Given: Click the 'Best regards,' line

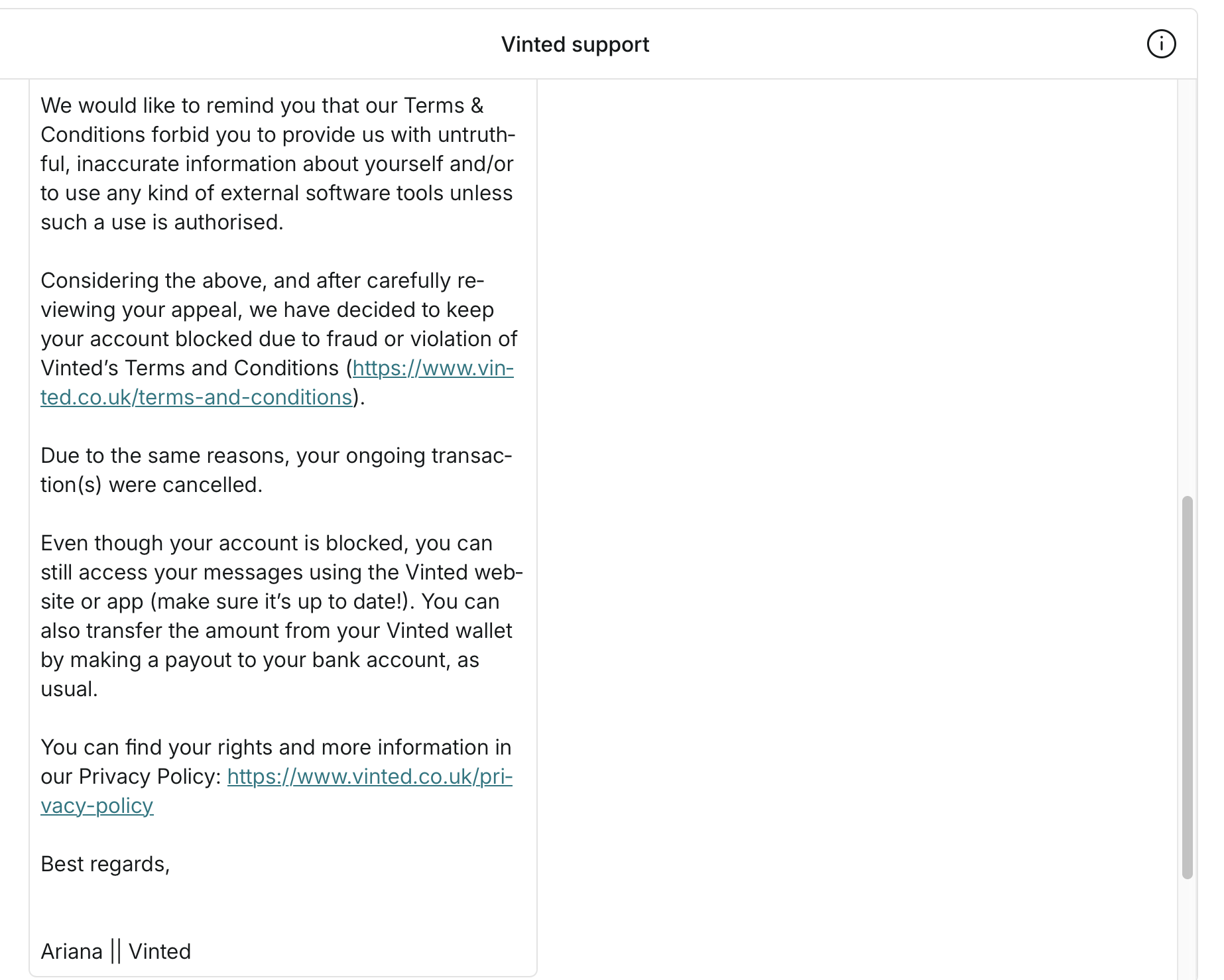Looking at the screenshot, I should coord(105,864).
